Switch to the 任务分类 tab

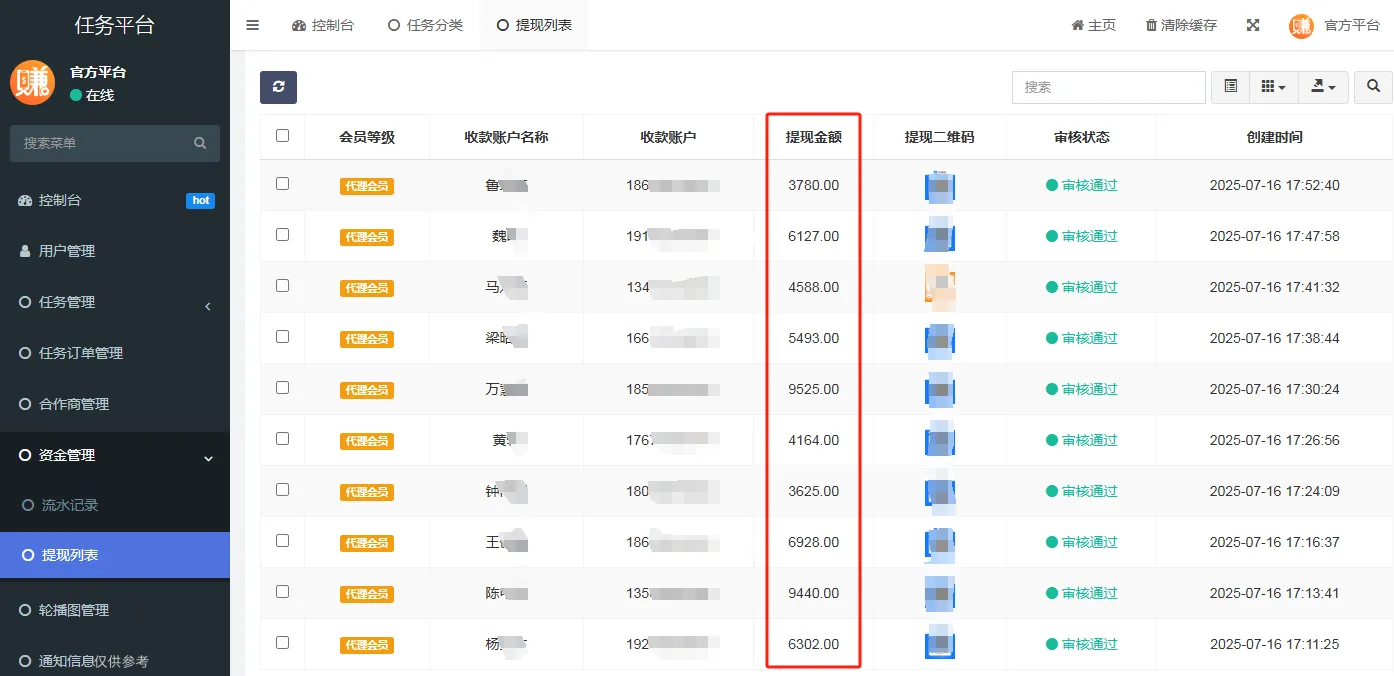coord(425,25)
